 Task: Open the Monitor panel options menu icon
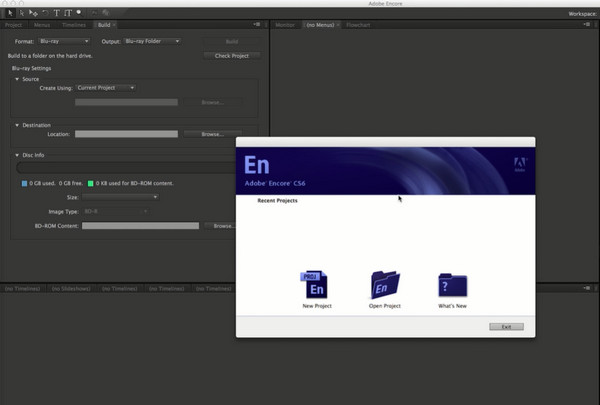point(587,24)
